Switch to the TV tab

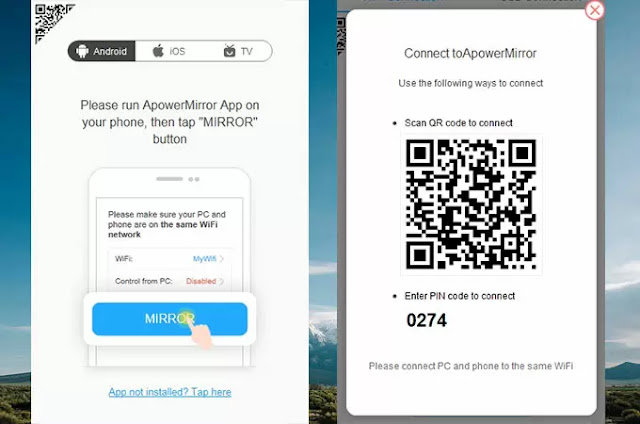point(238,51)
